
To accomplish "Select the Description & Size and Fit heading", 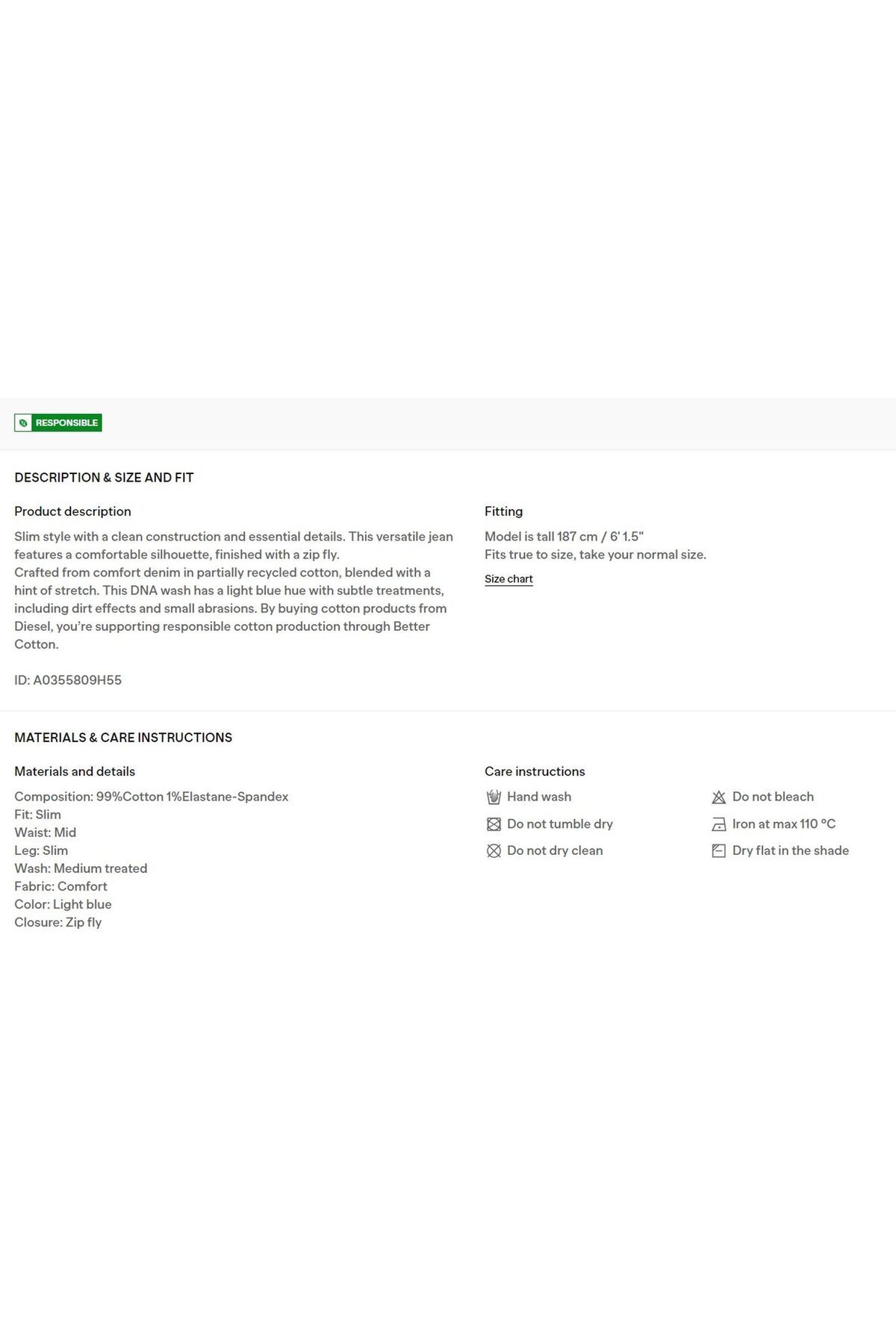I will 104,477.
